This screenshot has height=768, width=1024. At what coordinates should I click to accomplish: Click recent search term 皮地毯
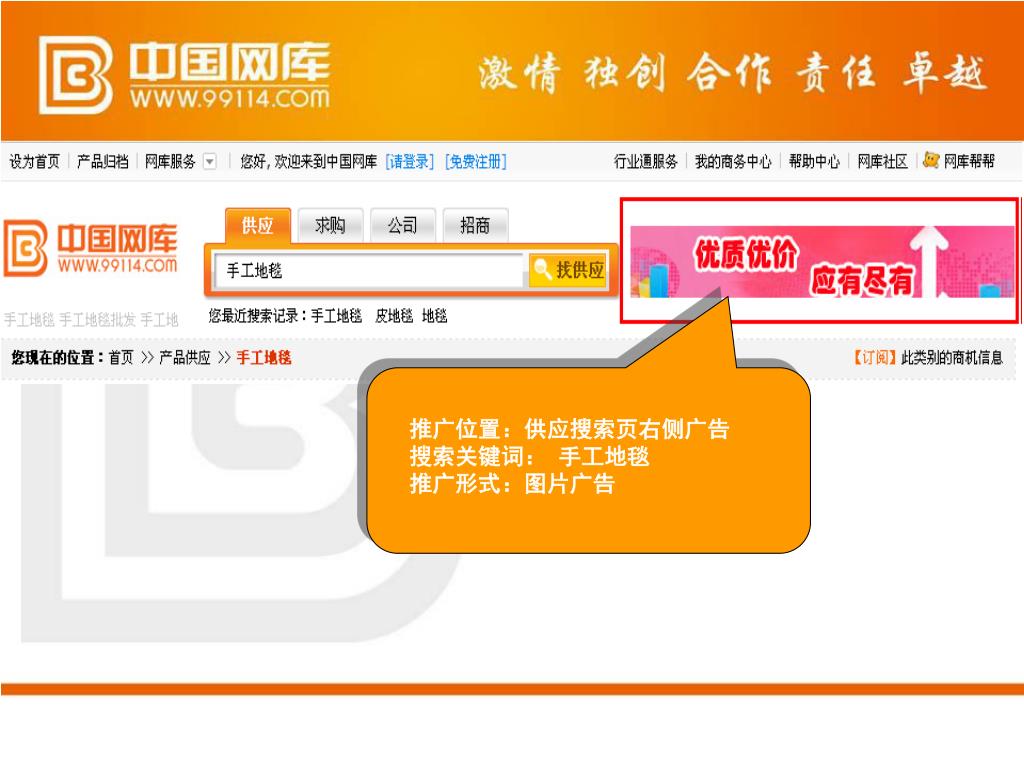tap(394, 316)
